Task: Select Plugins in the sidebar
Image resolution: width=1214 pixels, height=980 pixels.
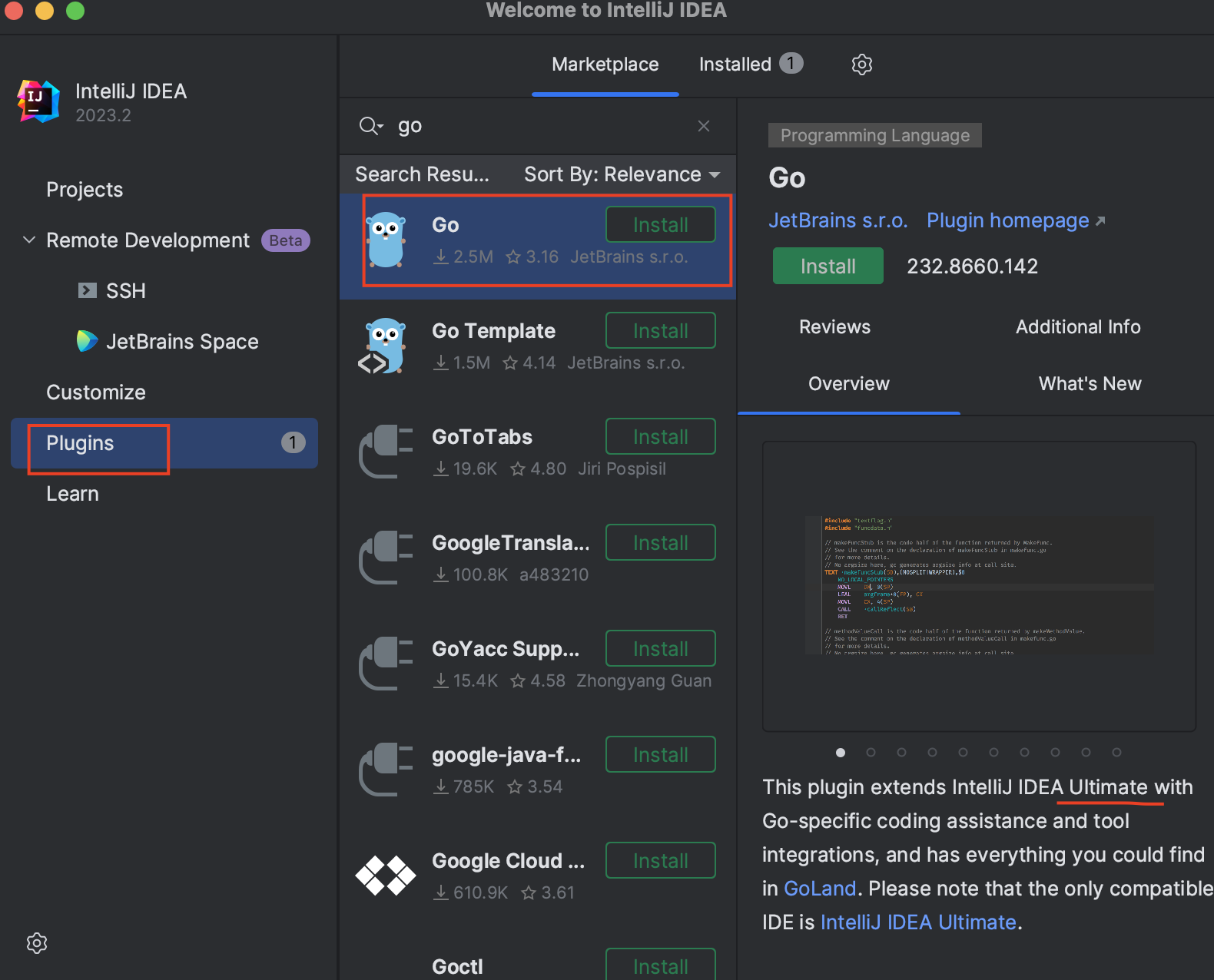Action: point(164,443)
